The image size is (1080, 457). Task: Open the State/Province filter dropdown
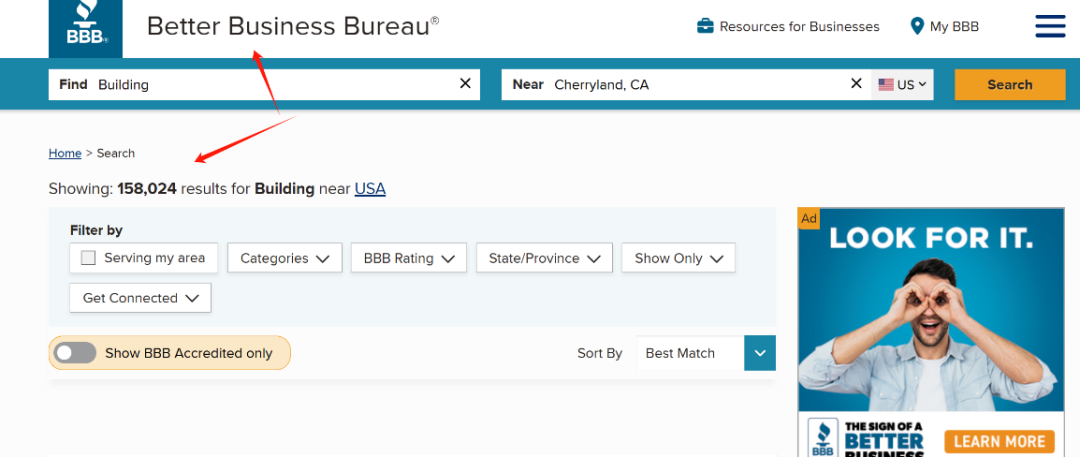544,258
